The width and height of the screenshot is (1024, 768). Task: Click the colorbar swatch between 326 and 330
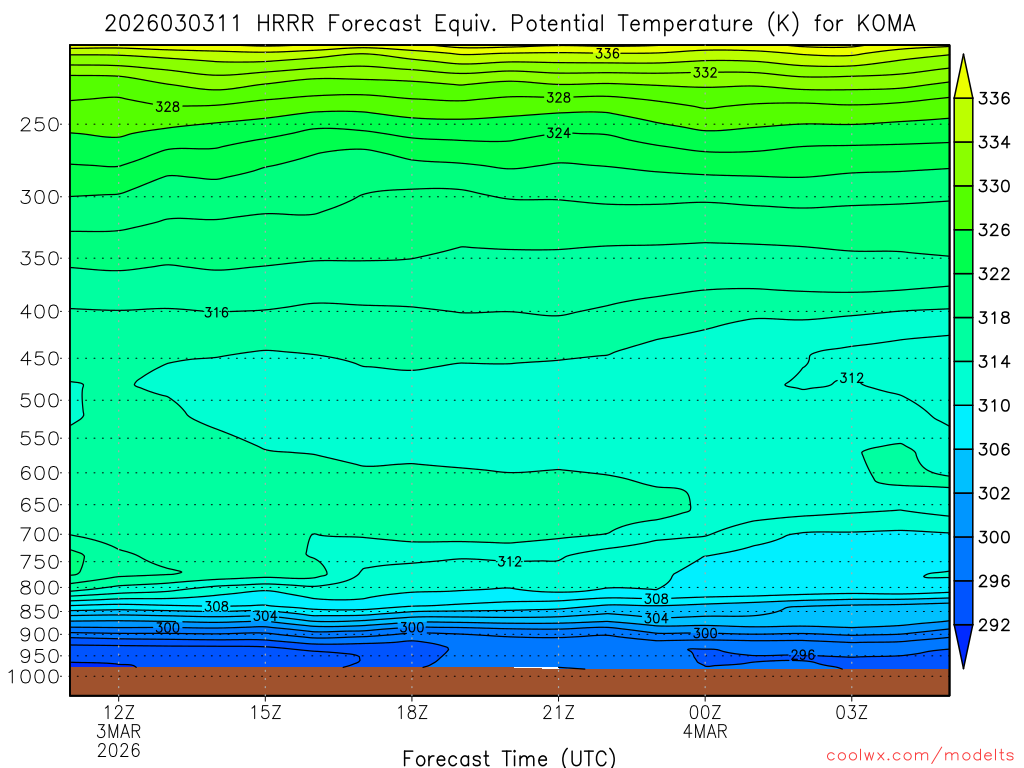(963, 208)
